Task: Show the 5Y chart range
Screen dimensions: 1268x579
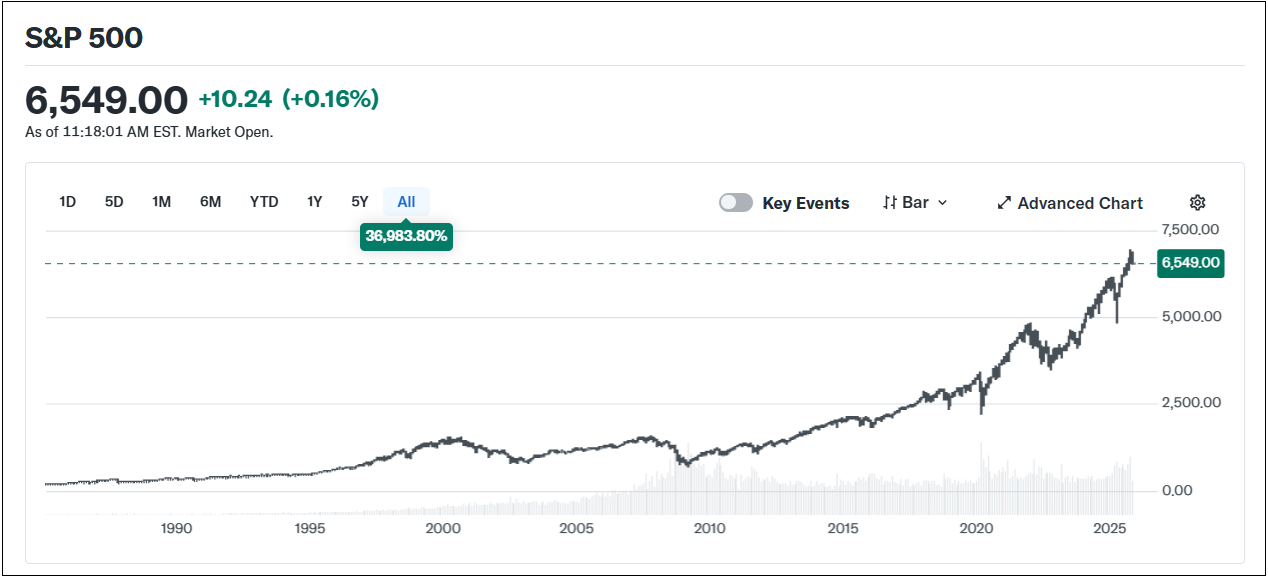Action: (x=360, y=202)
